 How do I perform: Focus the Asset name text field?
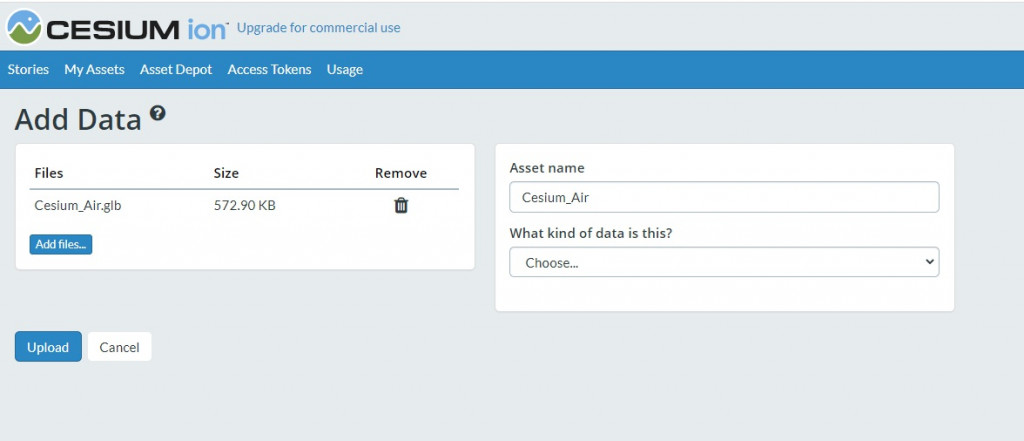[724, 197]
